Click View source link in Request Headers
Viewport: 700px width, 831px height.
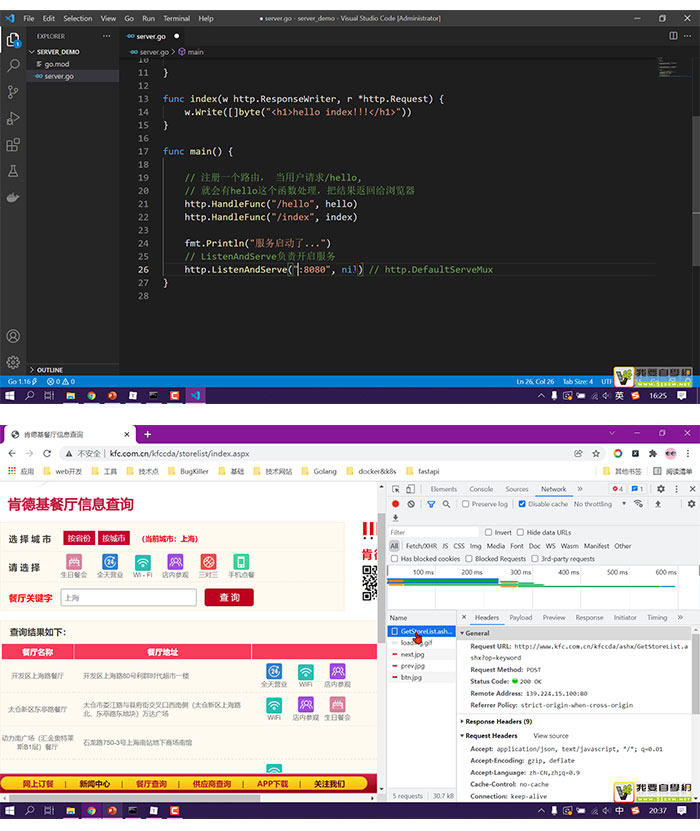tap(551, 736)
